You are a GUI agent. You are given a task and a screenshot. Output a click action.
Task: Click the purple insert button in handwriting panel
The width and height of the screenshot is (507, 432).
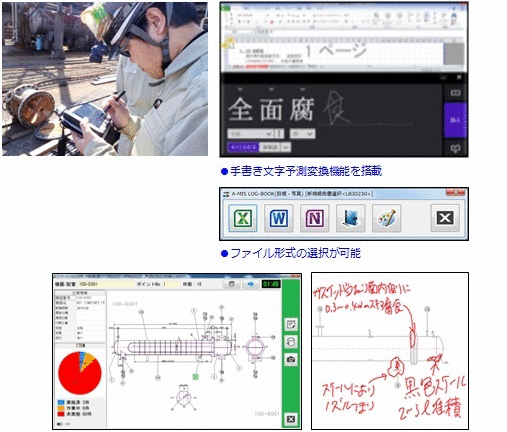coord(455,120)
